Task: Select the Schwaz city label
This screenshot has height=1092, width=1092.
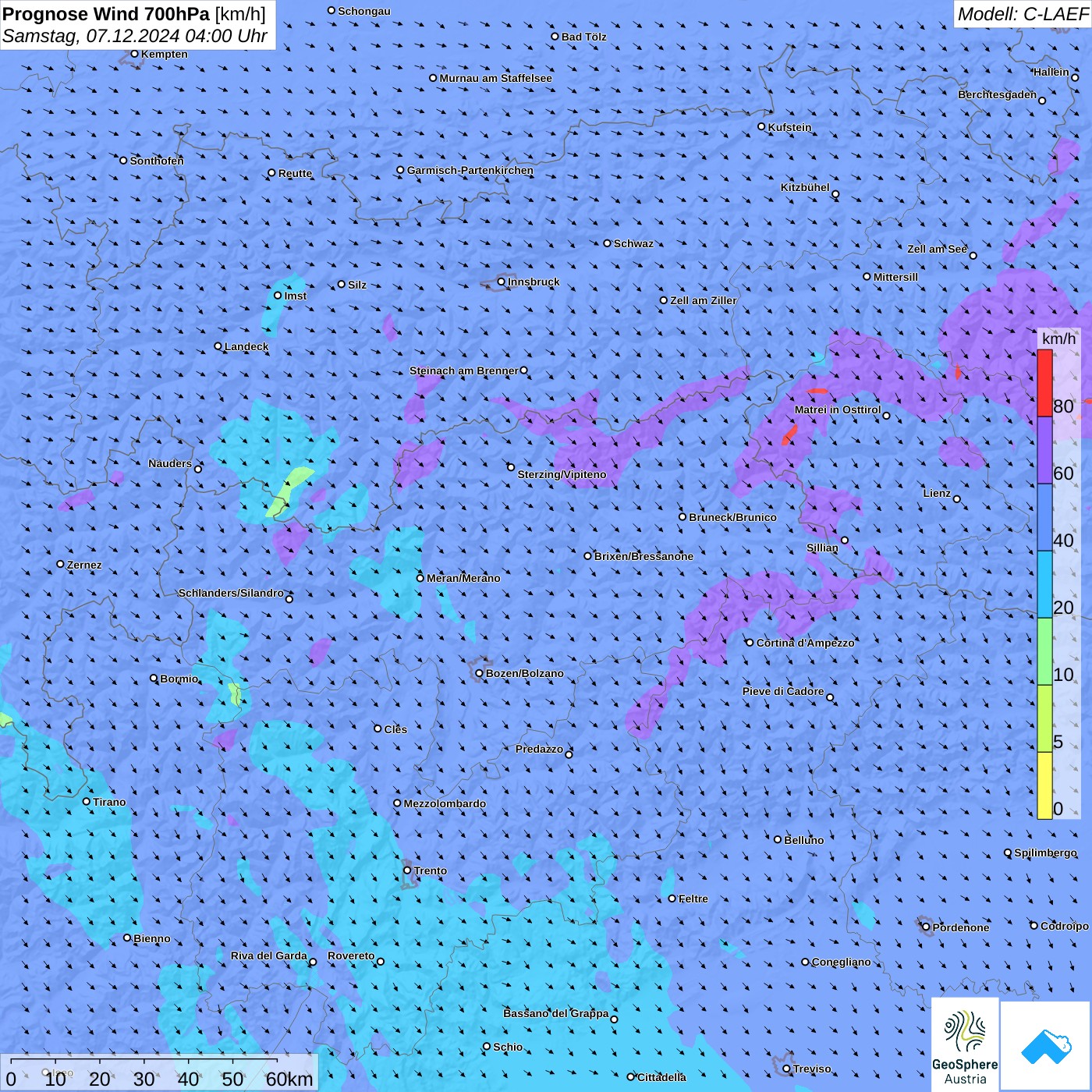Action: [x=633, y=243]
